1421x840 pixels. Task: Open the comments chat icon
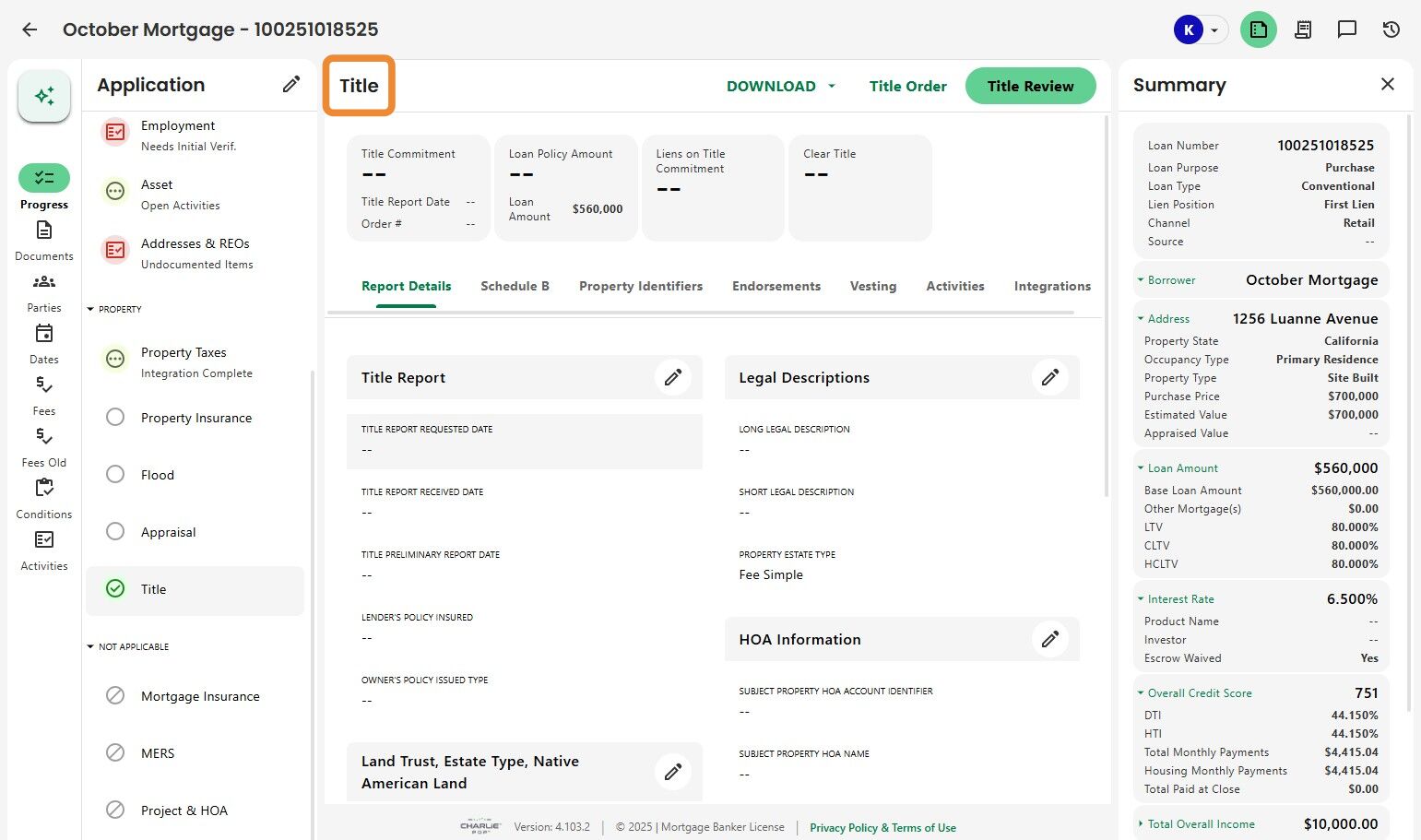pyautogui.click(x=1347, y=30)
